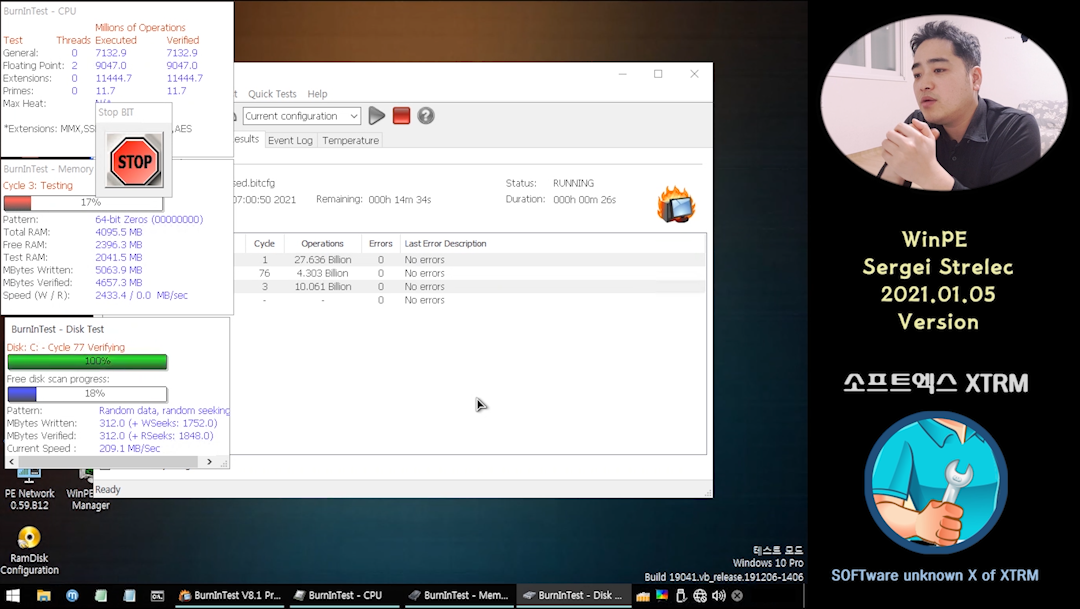The height and width of the screenshot is (609, 1080).
Task: Click the gray circled X tray icon
Action: pyautogui.click(x=737, y=595)
